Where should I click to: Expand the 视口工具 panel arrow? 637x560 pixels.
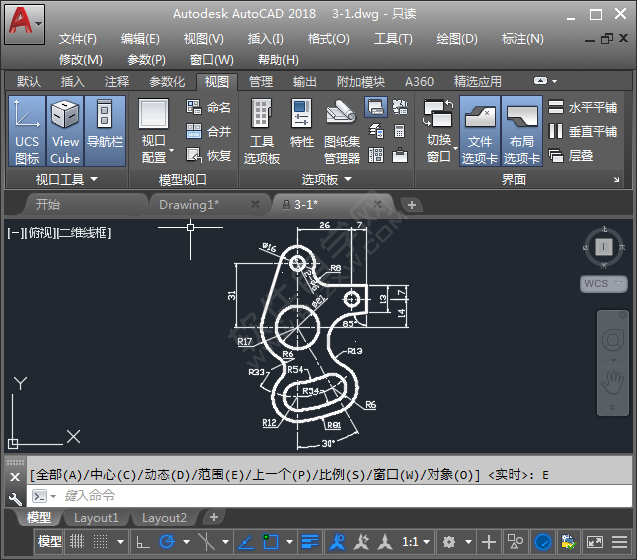click(94, 179)
